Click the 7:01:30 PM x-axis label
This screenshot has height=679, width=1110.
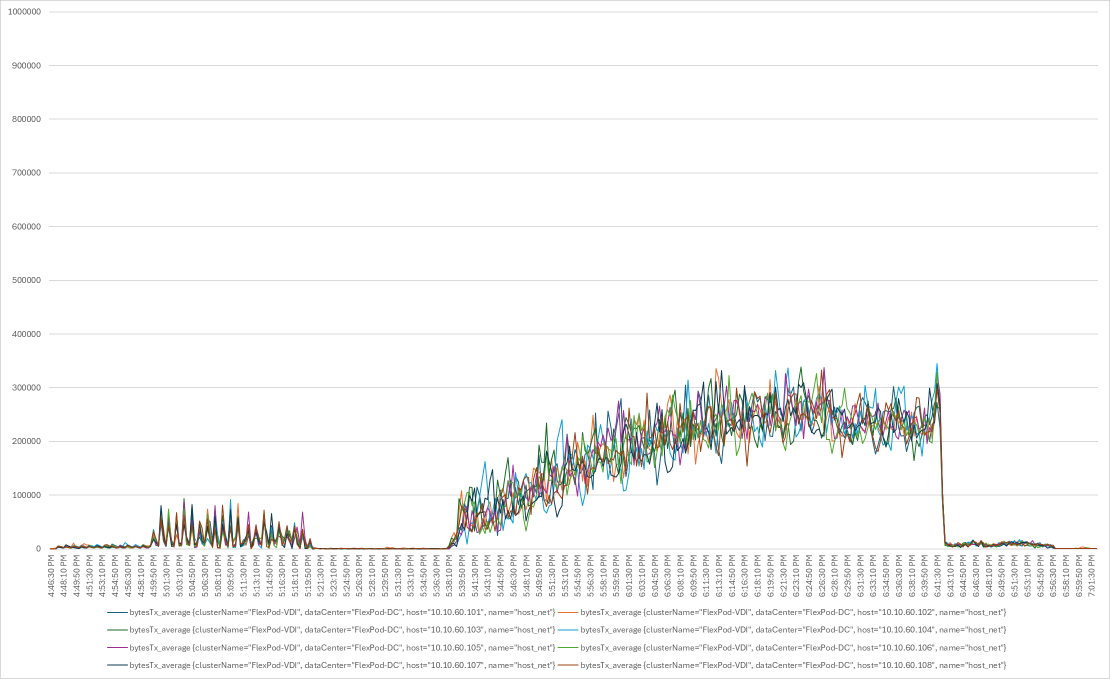(1091, 576)
